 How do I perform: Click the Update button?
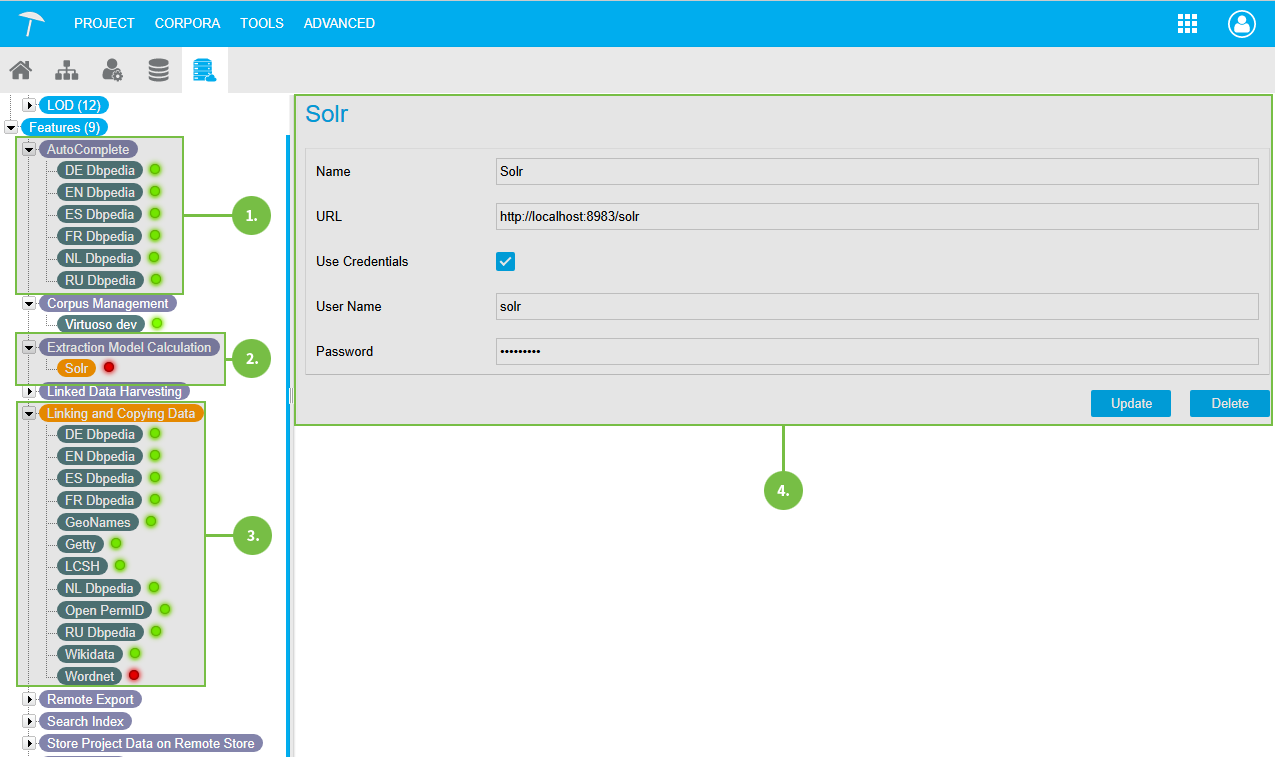[x=1130, y=403]
